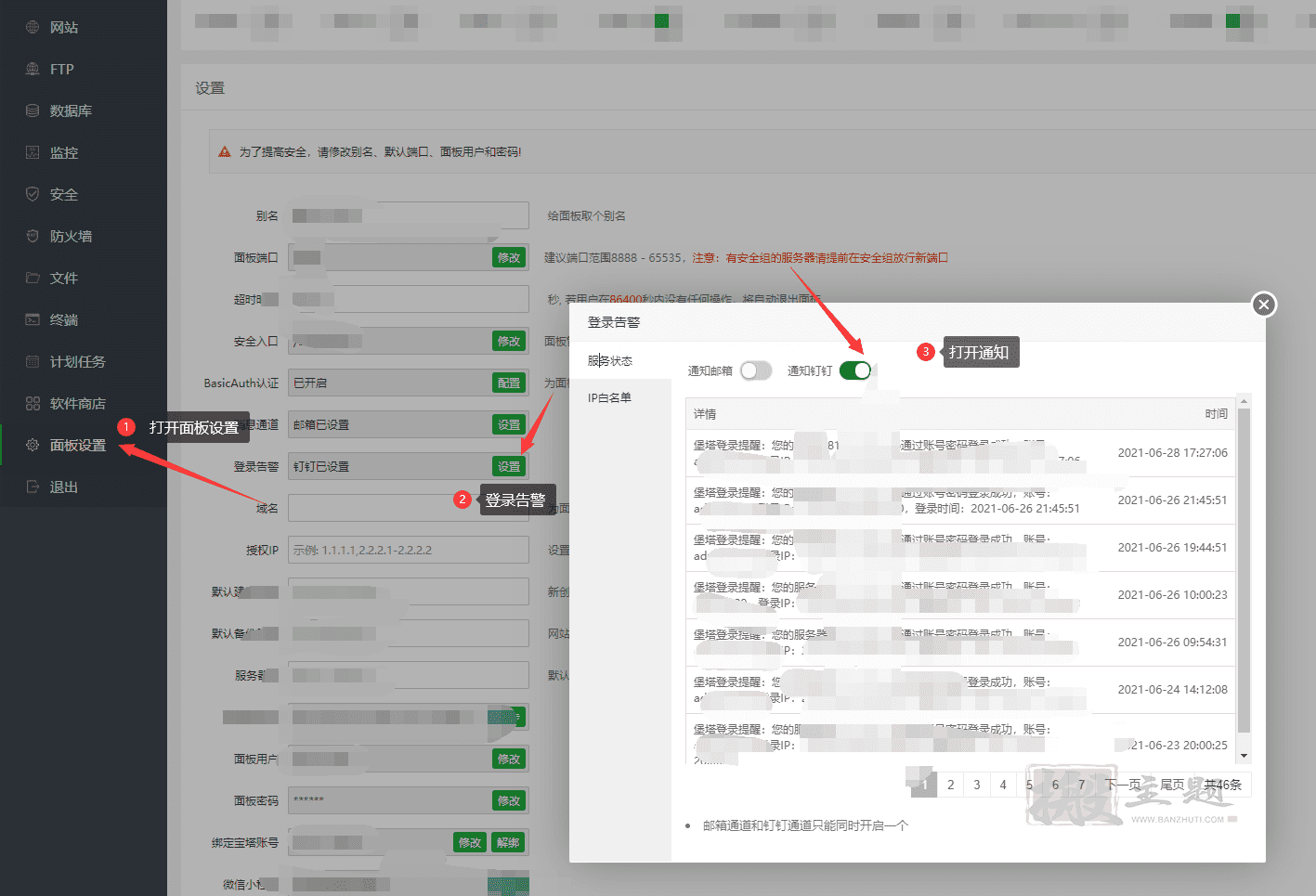Image resolution: width=1316 pixels, height=896 pixels.
Task: Select log entry dated 2021-06-26 19:44:51
Action: (x=960, y=548)
